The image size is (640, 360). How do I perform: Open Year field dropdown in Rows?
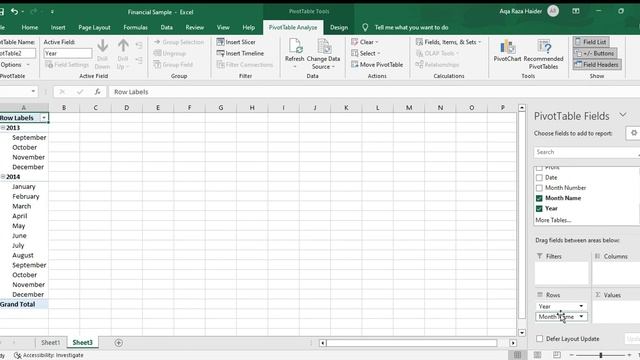(581, 306)
